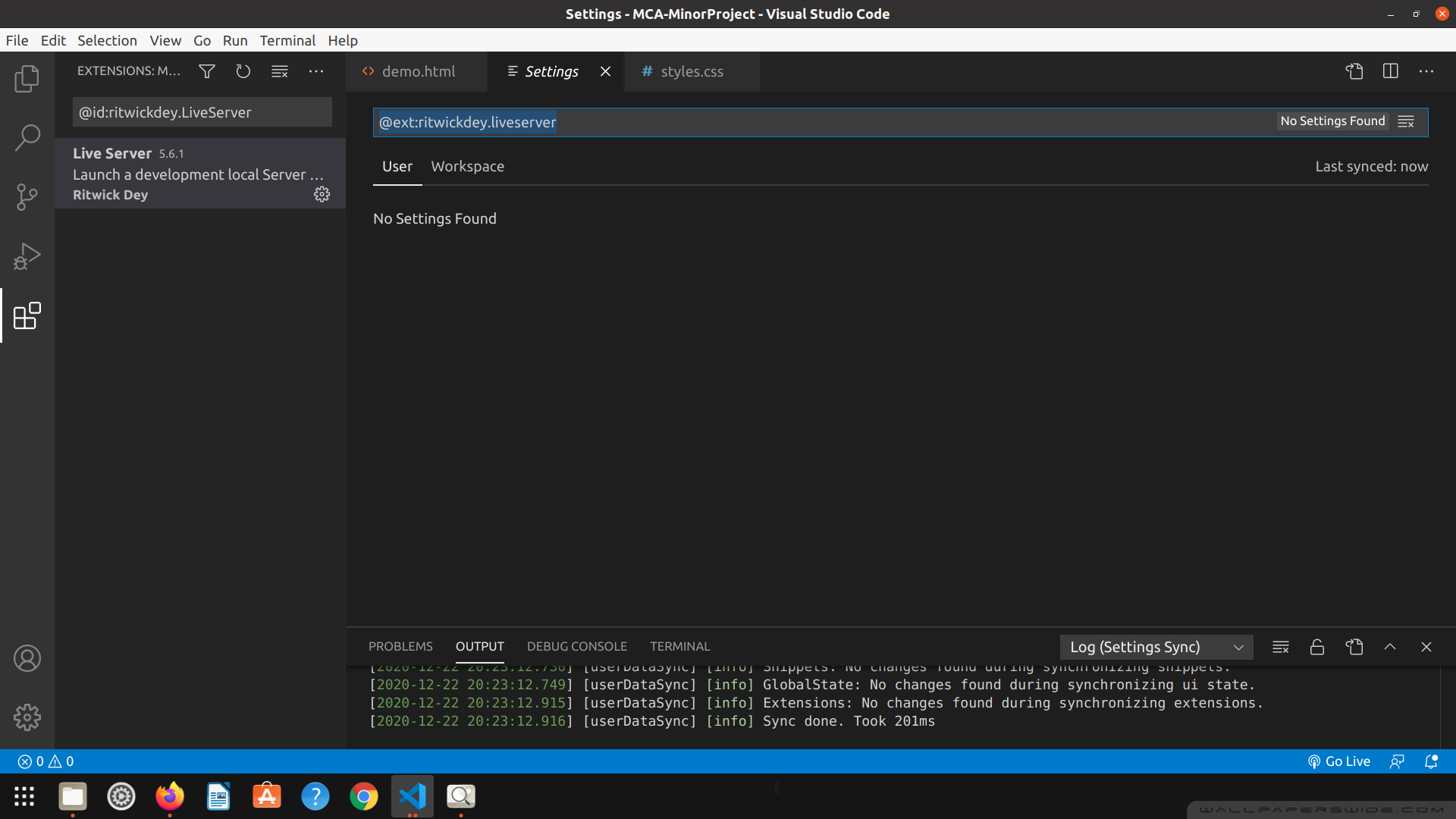Open the Explorer icon in the Activity Bar
The image size is (1456, 819).
point(27,79)
